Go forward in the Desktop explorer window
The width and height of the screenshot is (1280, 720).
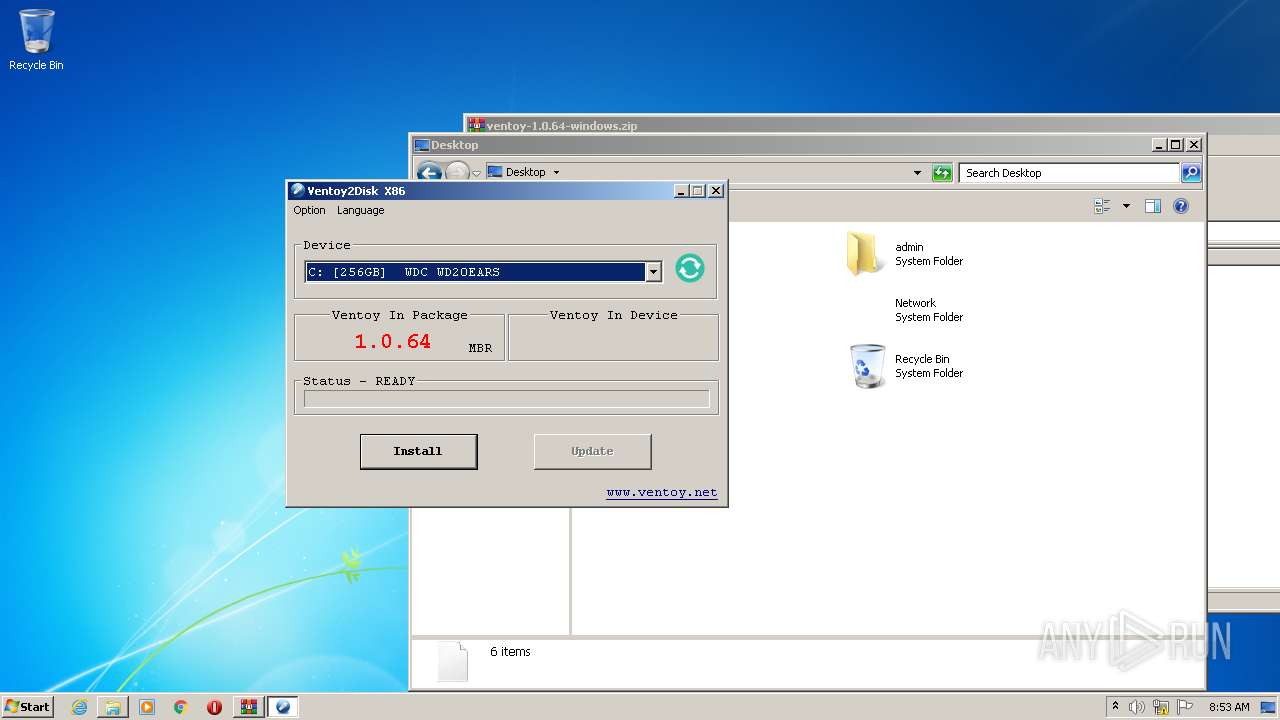[456, 172]
